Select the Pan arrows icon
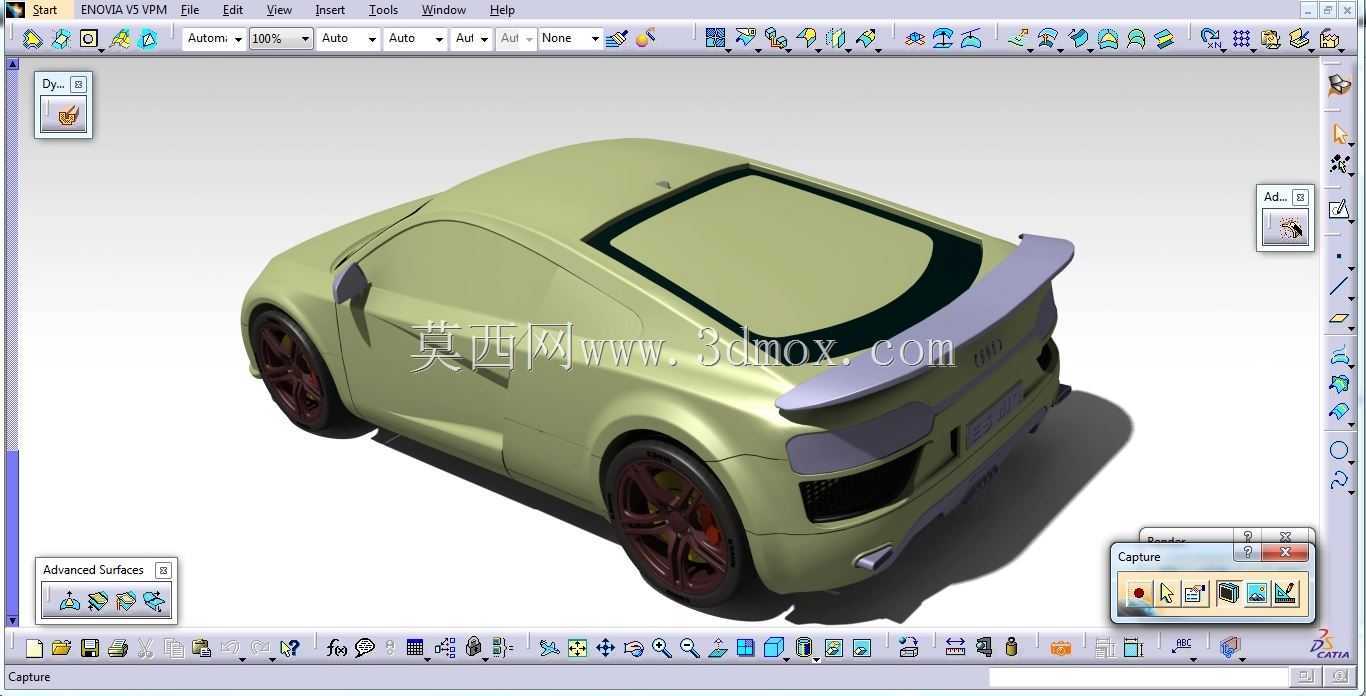Viewport: 1366px width, 696px height. pos(605,648)
